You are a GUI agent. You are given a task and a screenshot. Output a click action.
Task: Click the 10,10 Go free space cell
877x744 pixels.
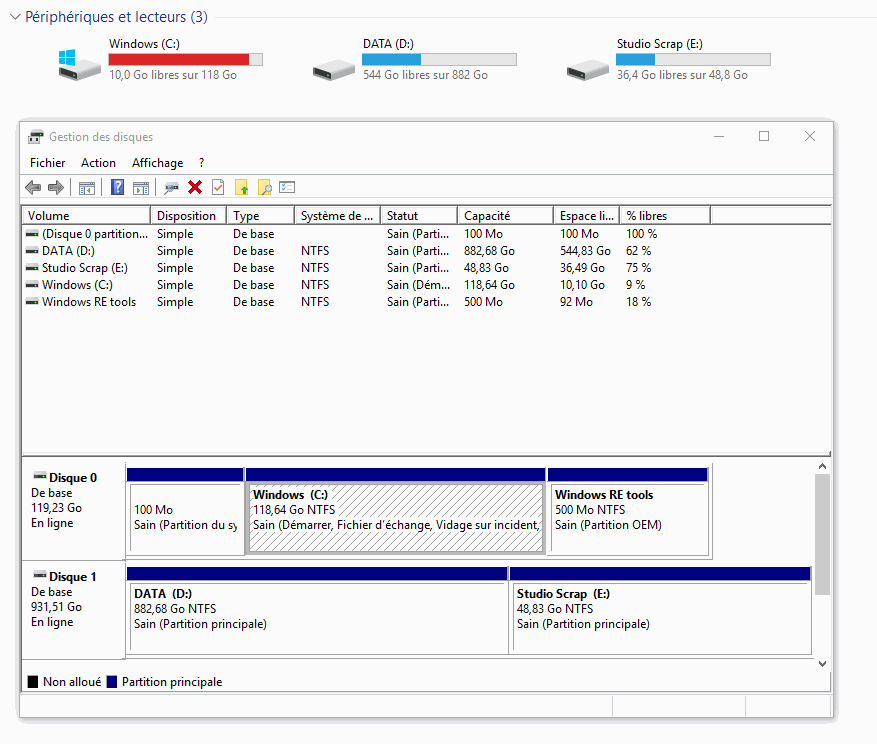click(x=582, y=285)
